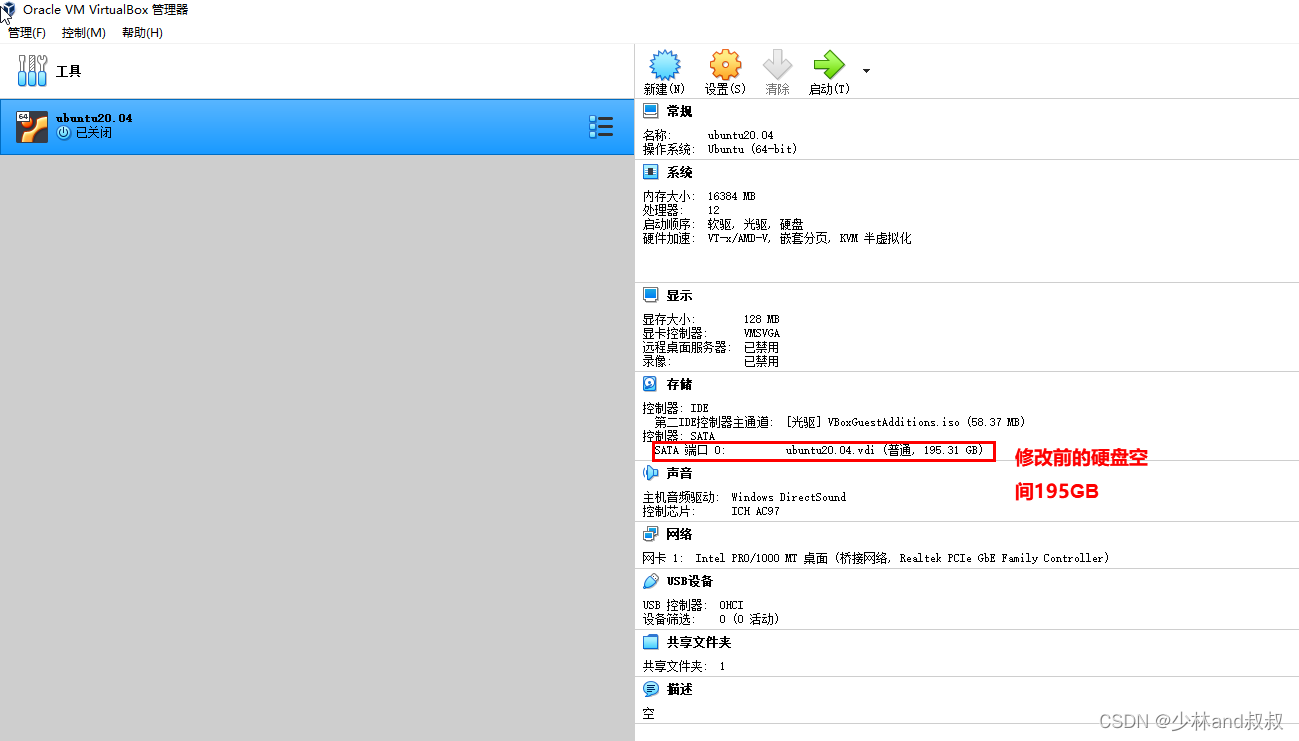
Task: Click the Display (显示) monitor icon
Action: point(651,295)
